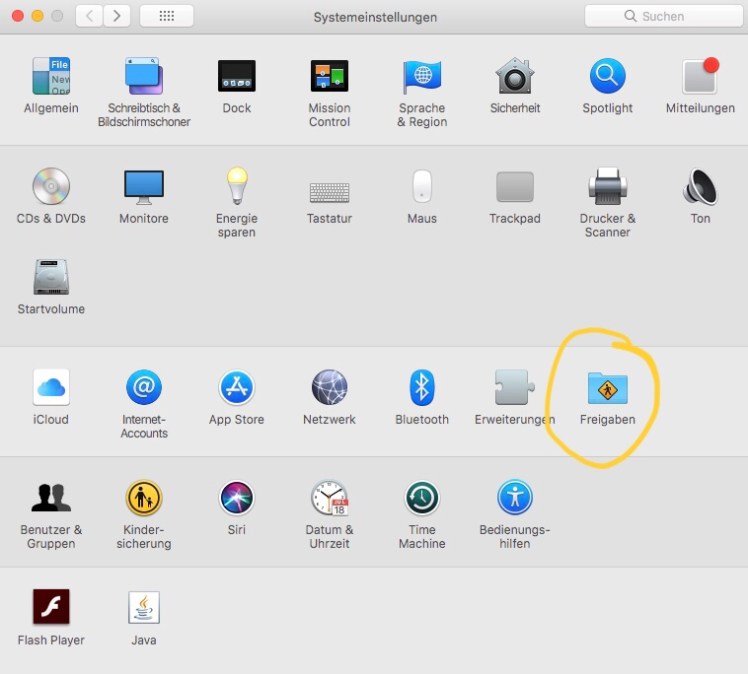748x674 pixels.
Task: Open Kindersicherung parental controls
Action: [x=144, y=498]
